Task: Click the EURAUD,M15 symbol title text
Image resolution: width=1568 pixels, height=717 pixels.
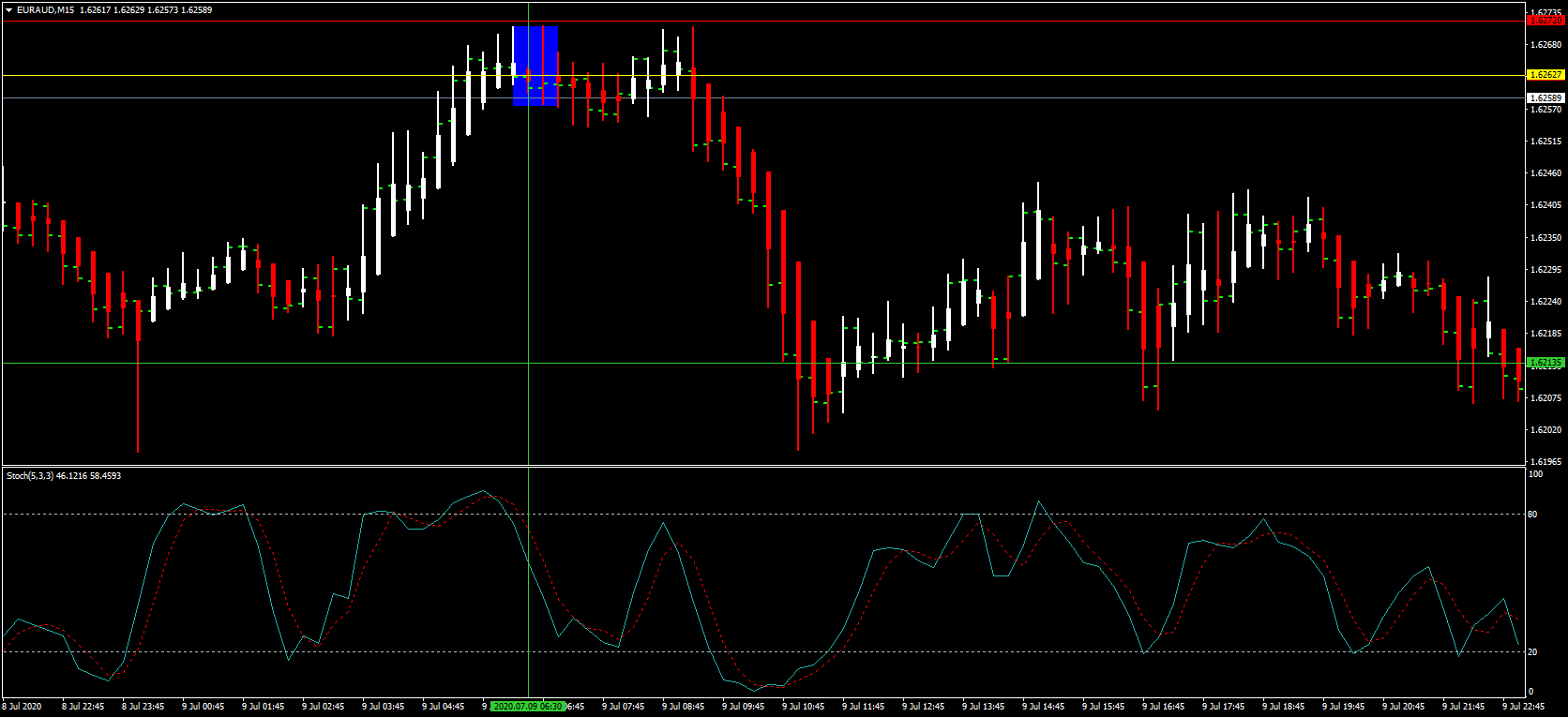Action: point(45,10)
